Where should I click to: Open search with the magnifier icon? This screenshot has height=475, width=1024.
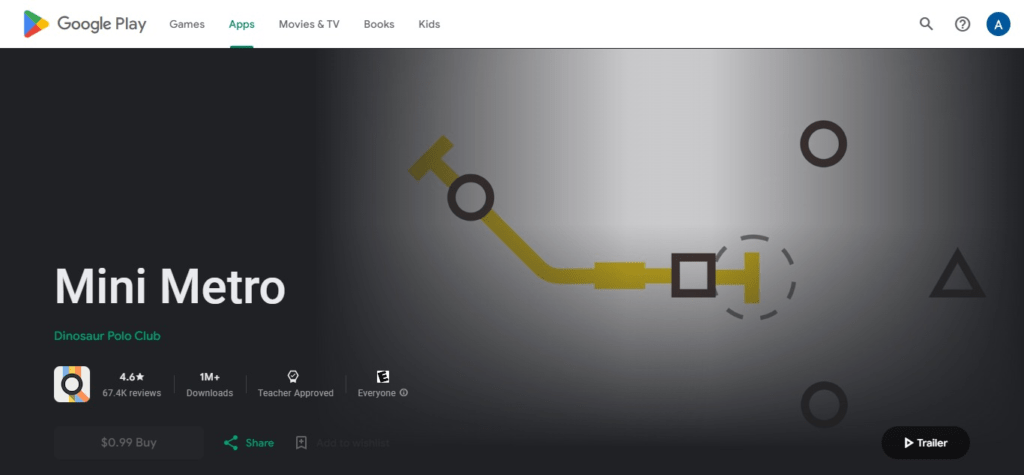click(x=926, y=24)
